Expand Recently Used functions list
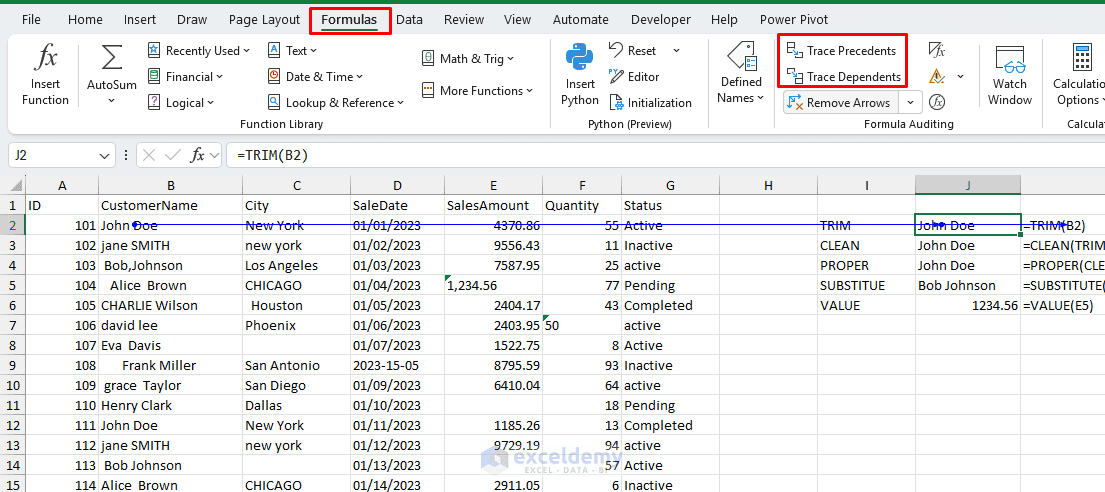This screenshot has width=1105, height=492. (x=199, y=51)
